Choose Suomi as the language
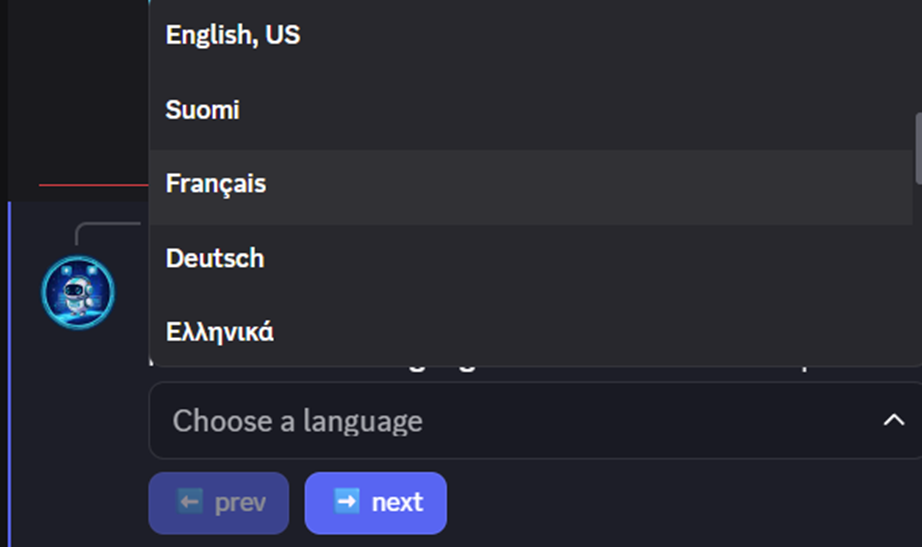 [202, 110]
